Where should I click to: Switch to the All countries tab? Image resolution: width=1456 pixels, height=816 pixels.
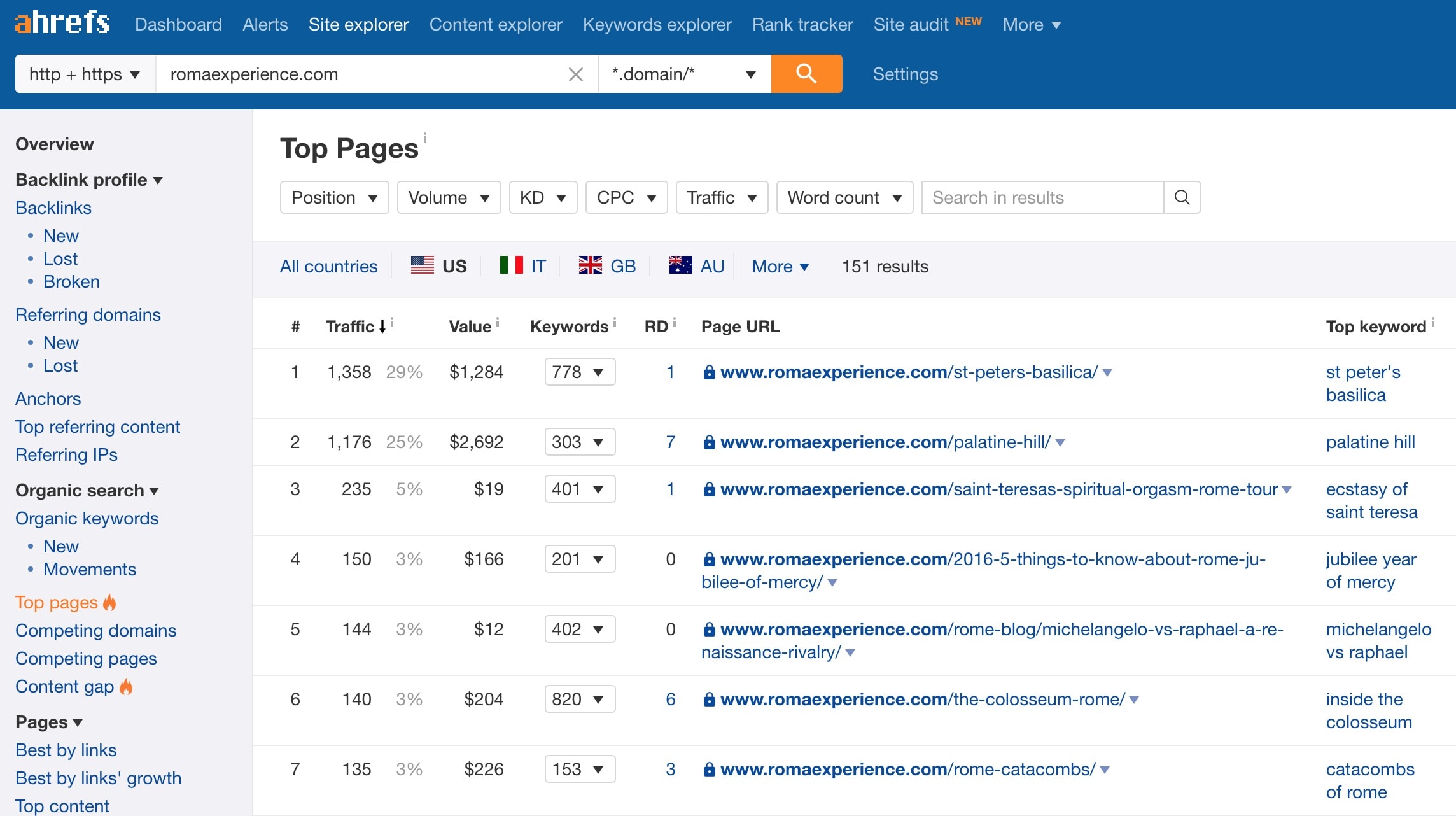pos(328,266)
